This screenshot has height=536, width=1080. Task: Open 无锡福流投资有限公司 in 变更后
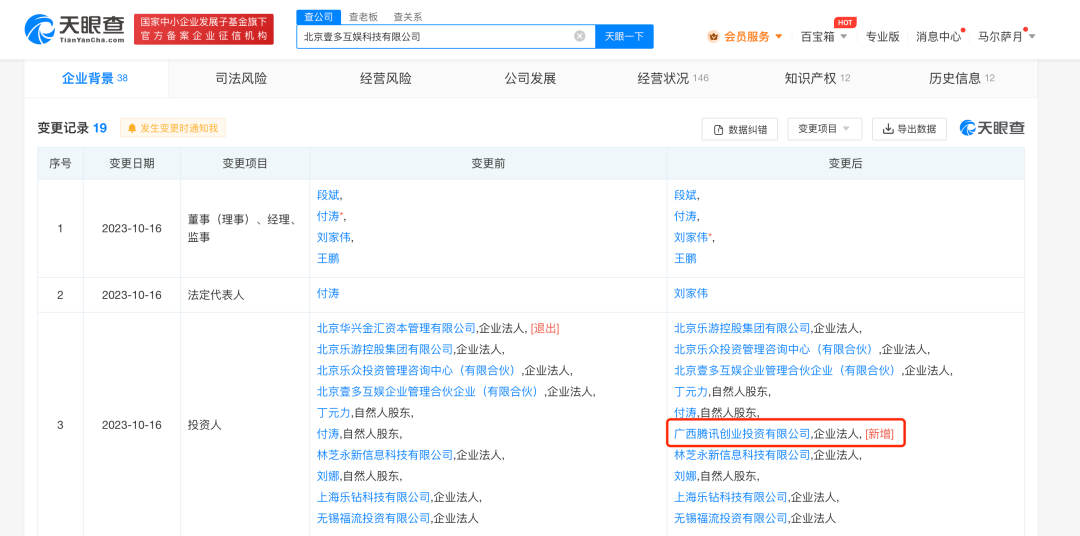tap(731, 517)
